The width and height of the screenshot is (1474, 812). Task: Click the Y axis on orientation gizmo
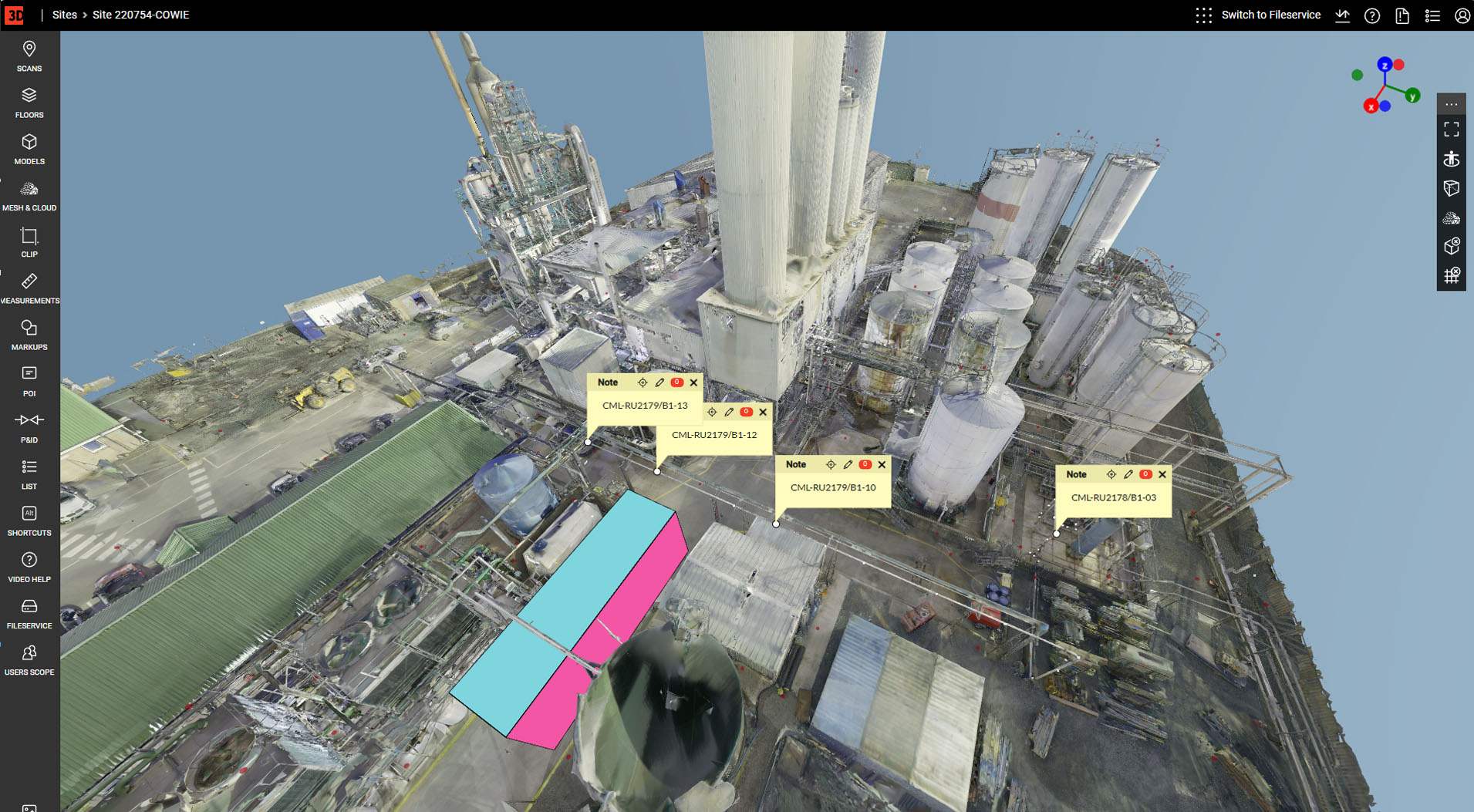pyautogui.click(x=1412, y=96)
